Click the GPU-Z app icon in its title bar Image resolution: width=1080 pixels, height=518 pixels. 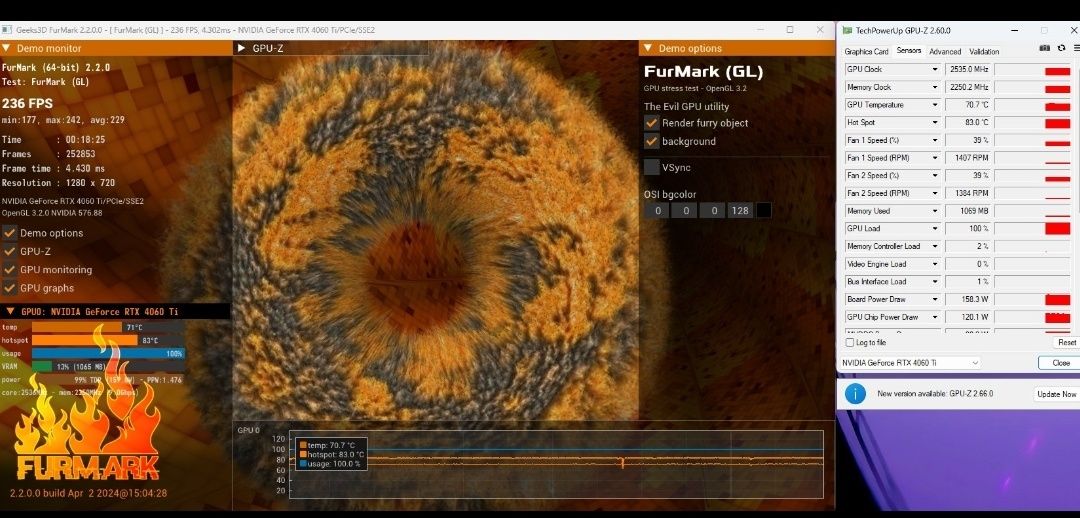tap(847, 30)
